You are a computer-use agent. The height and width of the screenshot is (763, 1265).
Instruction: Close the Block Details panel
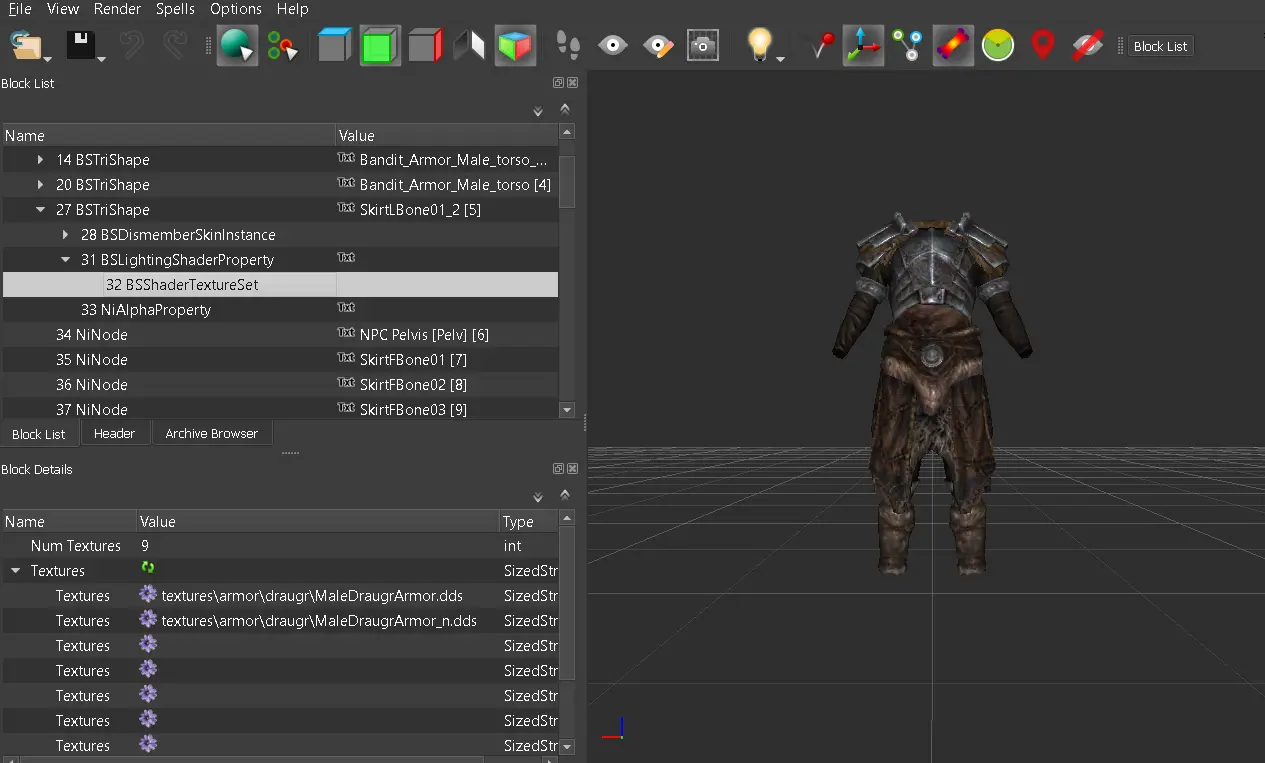pyautogui.click(x=573, y=469)
